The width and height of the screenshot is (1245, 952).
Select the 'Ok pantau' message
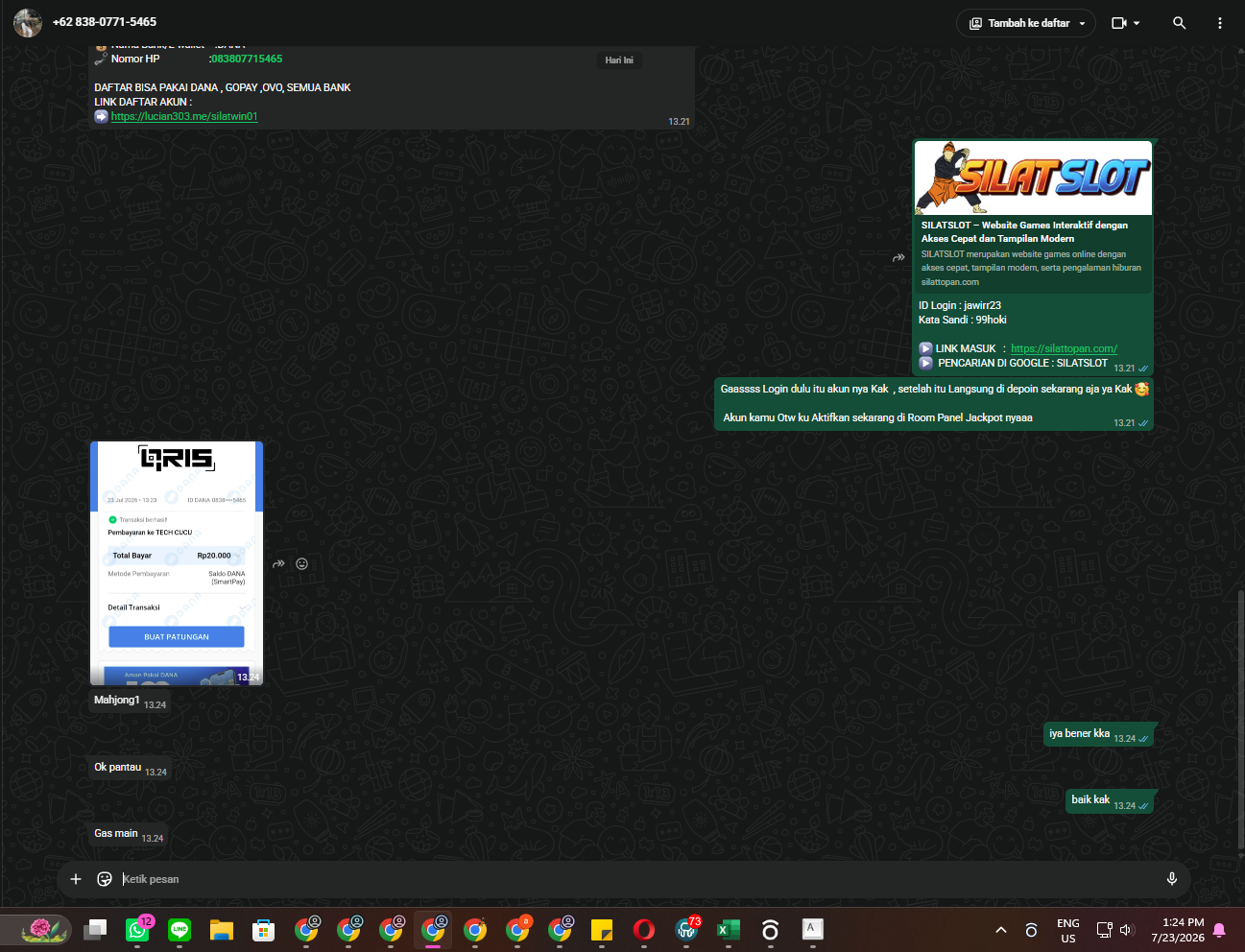pyautogui.click(x=130, y=769)
